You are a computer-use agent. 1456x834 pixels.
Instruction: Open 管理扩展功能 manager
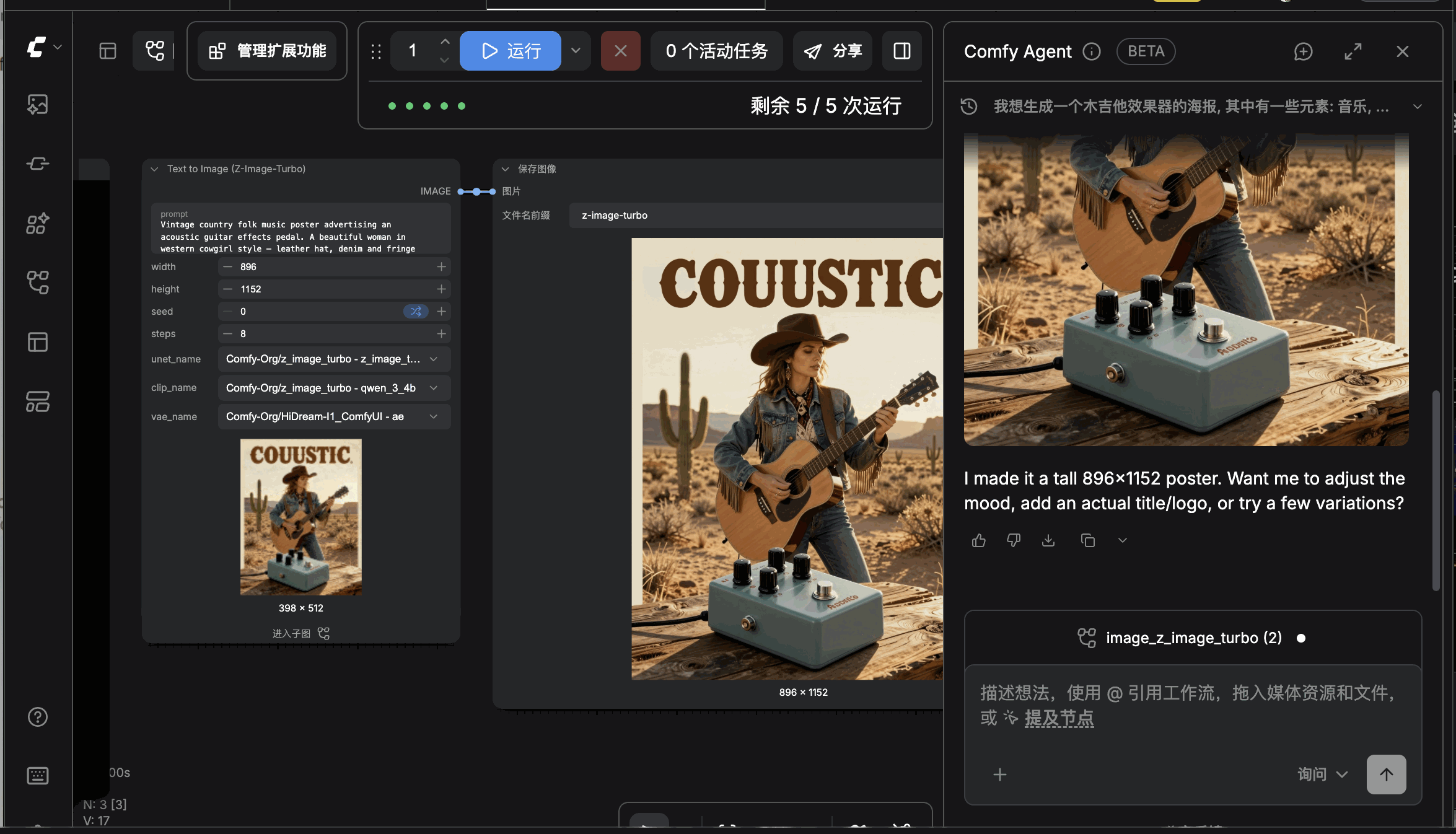point(267,51)
